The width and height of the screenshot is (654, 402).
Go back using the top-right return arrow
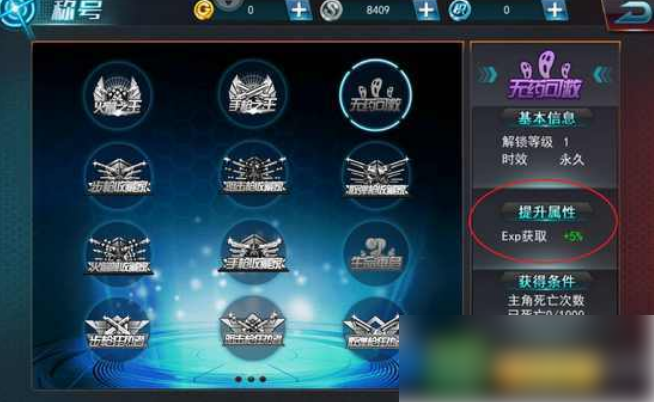[631, 13]
